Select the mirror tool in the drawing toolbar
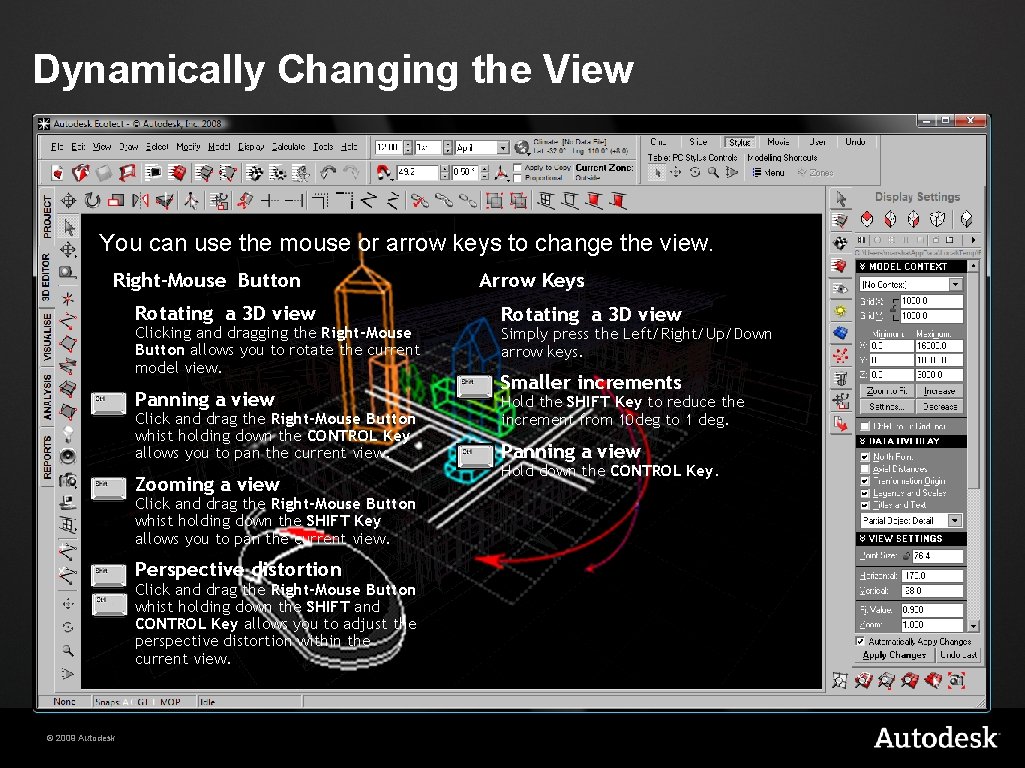The height and width of the screenshot is (768, 1025). coord(141,199)
